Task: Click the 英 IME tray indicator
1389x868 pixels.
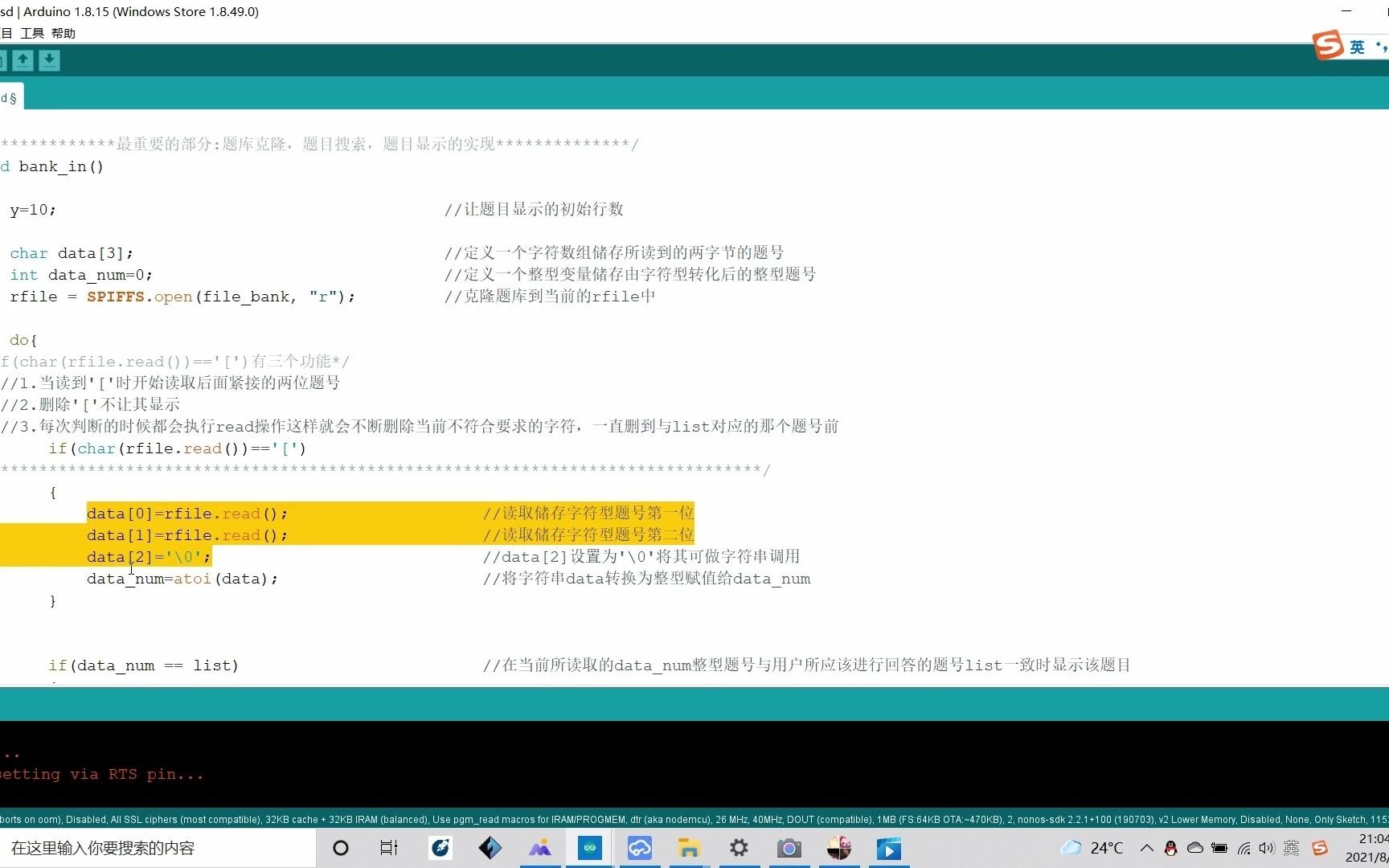Action: 1292,848
